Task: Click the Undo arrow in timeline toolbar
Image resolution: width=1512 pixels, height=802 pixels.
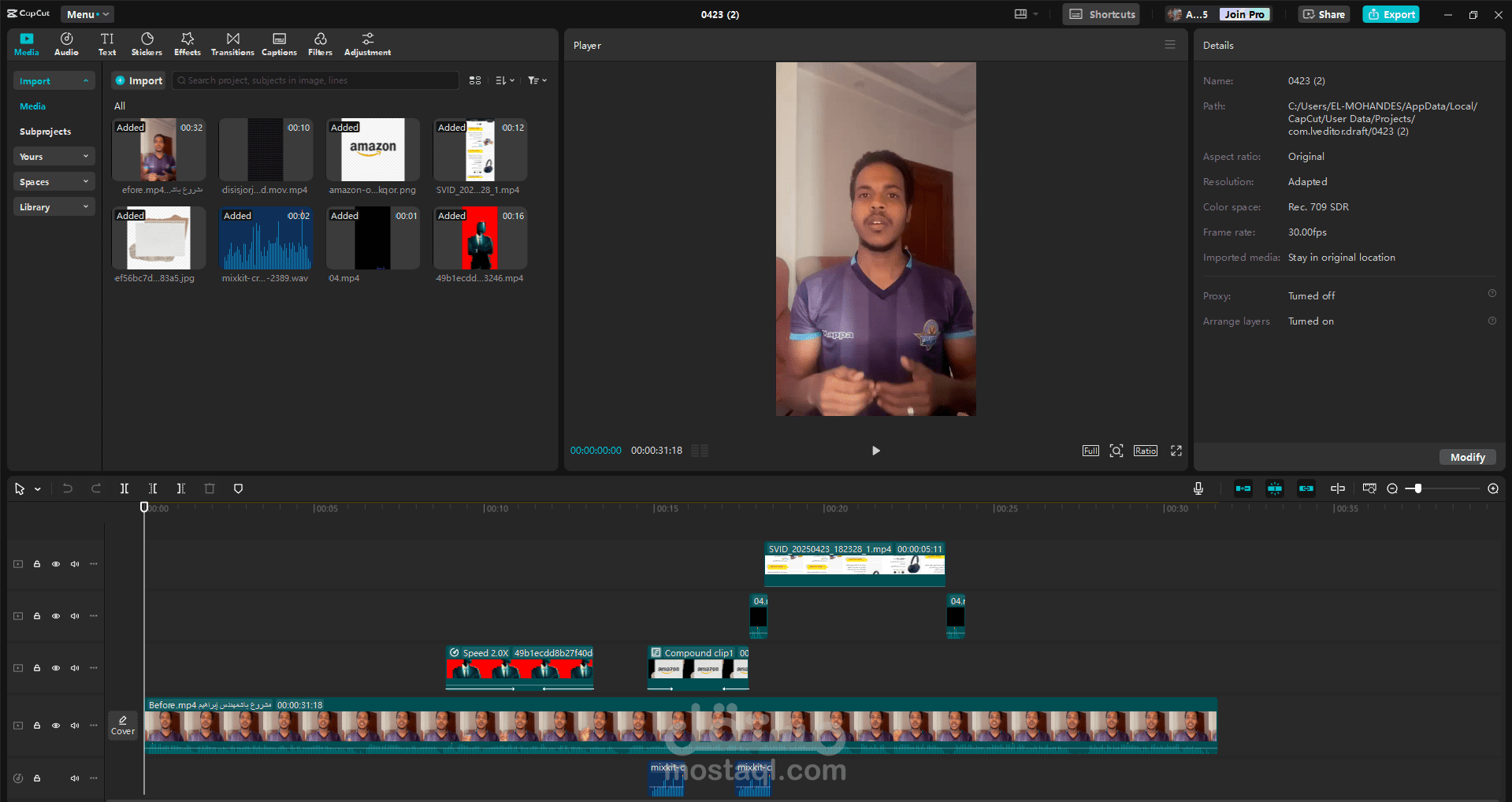Action: click(68, 488)
